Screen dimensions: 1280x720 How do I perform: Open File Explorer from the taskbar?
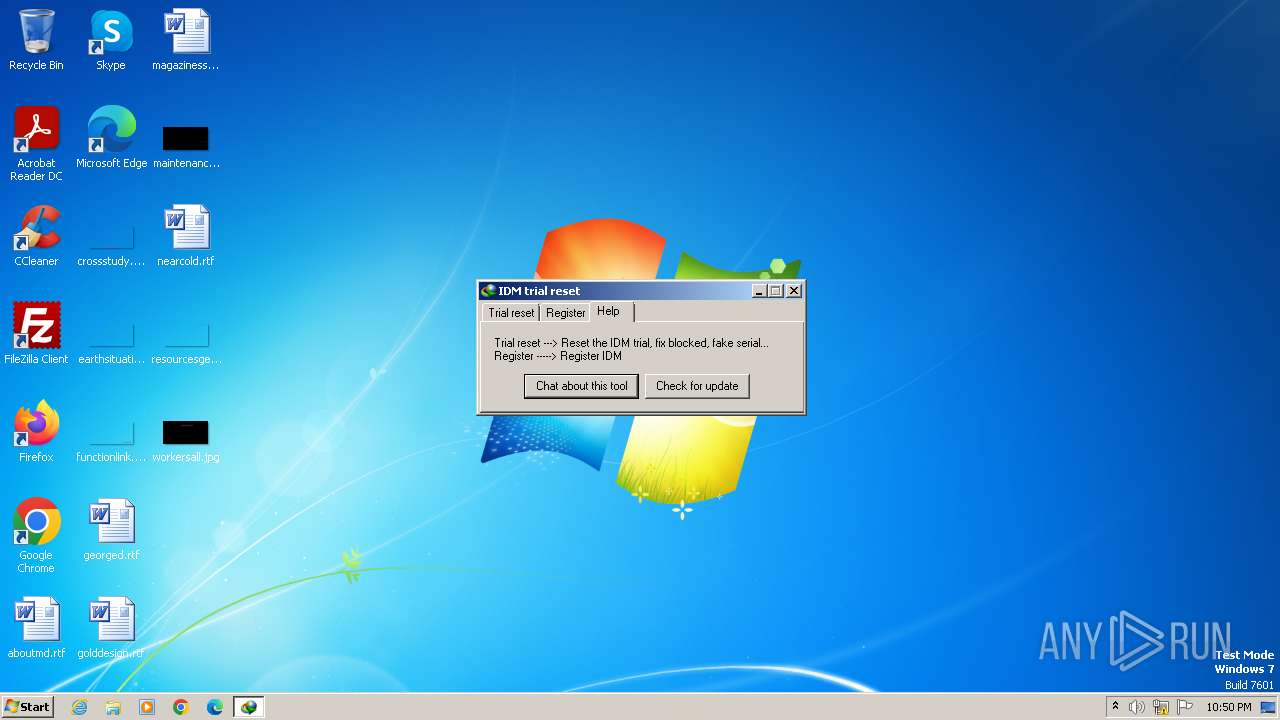click(113, 707)
